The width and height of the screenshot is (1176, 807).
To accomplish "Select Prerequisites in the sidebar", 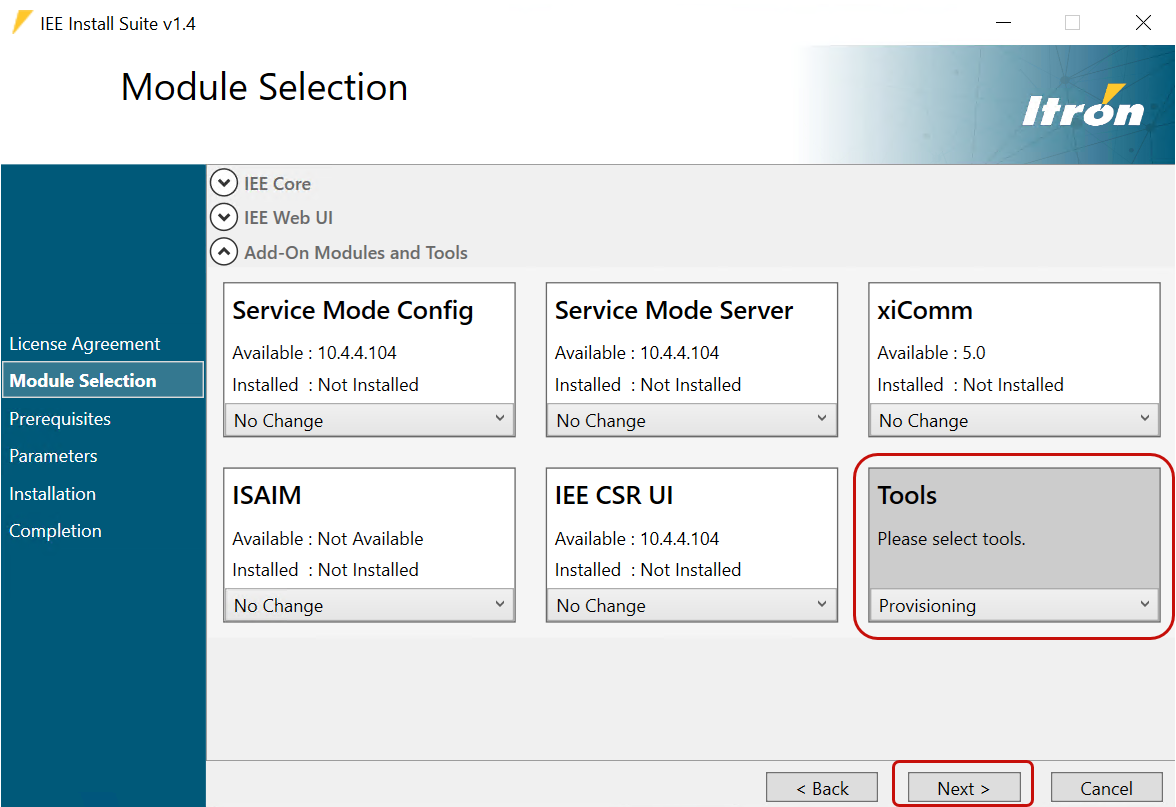I will click(x=61, y=418).
